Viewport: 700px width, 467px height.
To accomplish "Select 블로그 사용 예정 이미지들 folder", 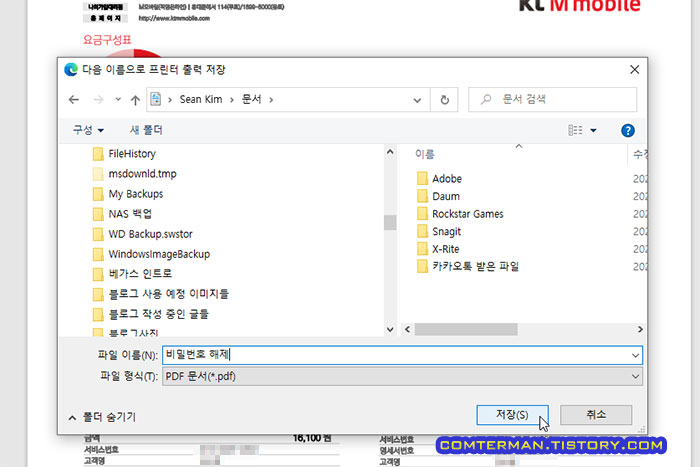I will [168, 294].
